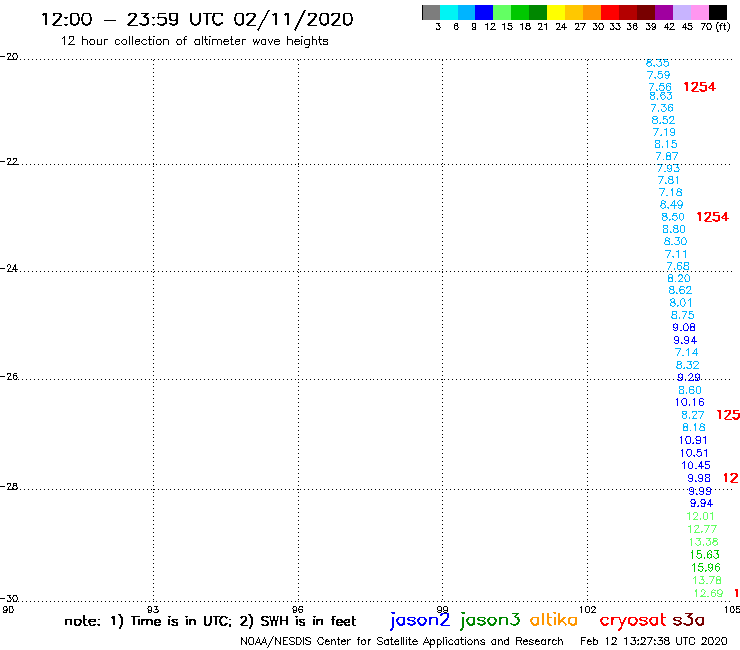Viewport: 740px width, 650px height.
Task: Pick the yellow 24 ft legend swatch
Action: [556, 12]
